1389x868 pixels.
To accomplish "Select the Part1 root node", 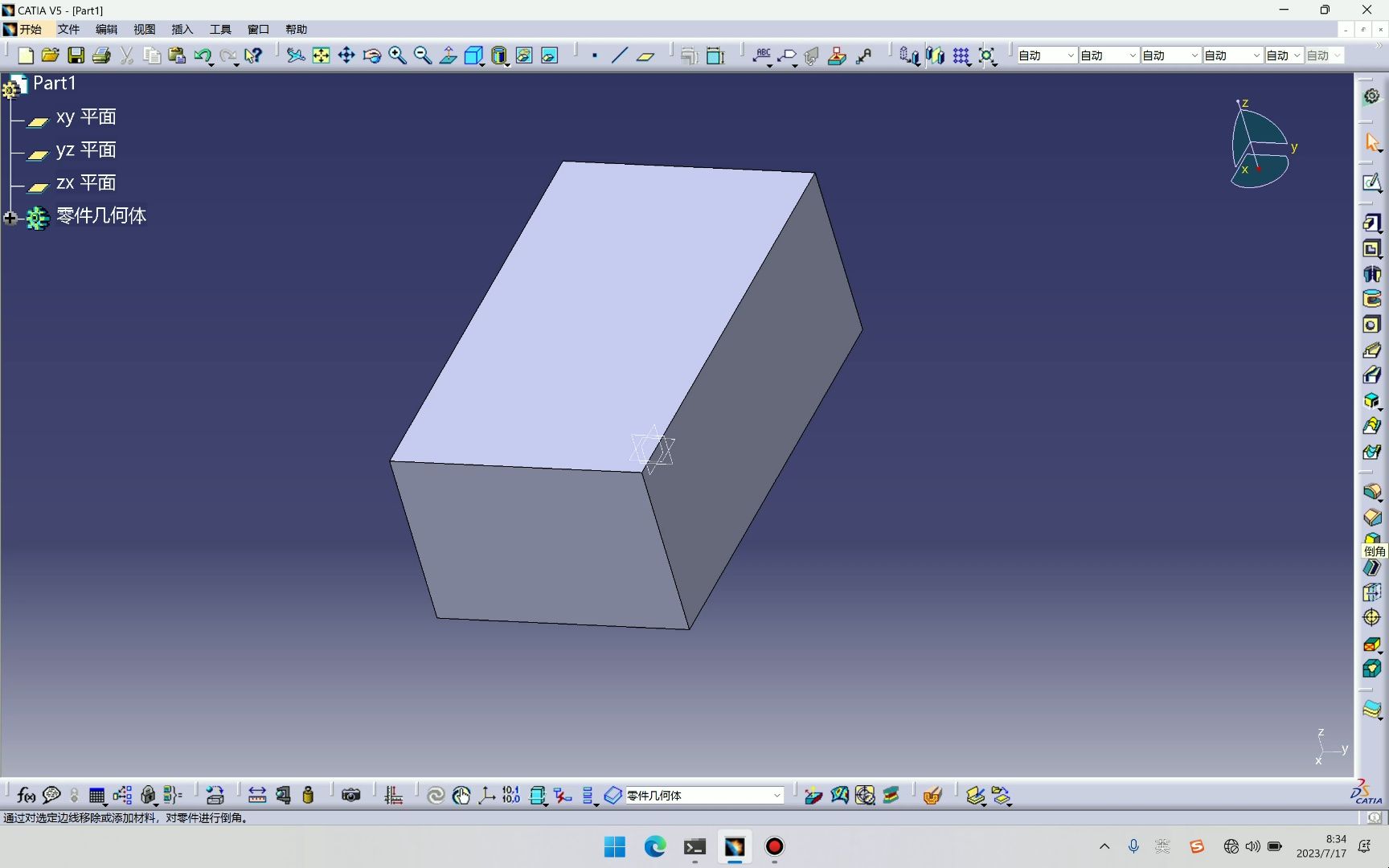I will (54, 84).
